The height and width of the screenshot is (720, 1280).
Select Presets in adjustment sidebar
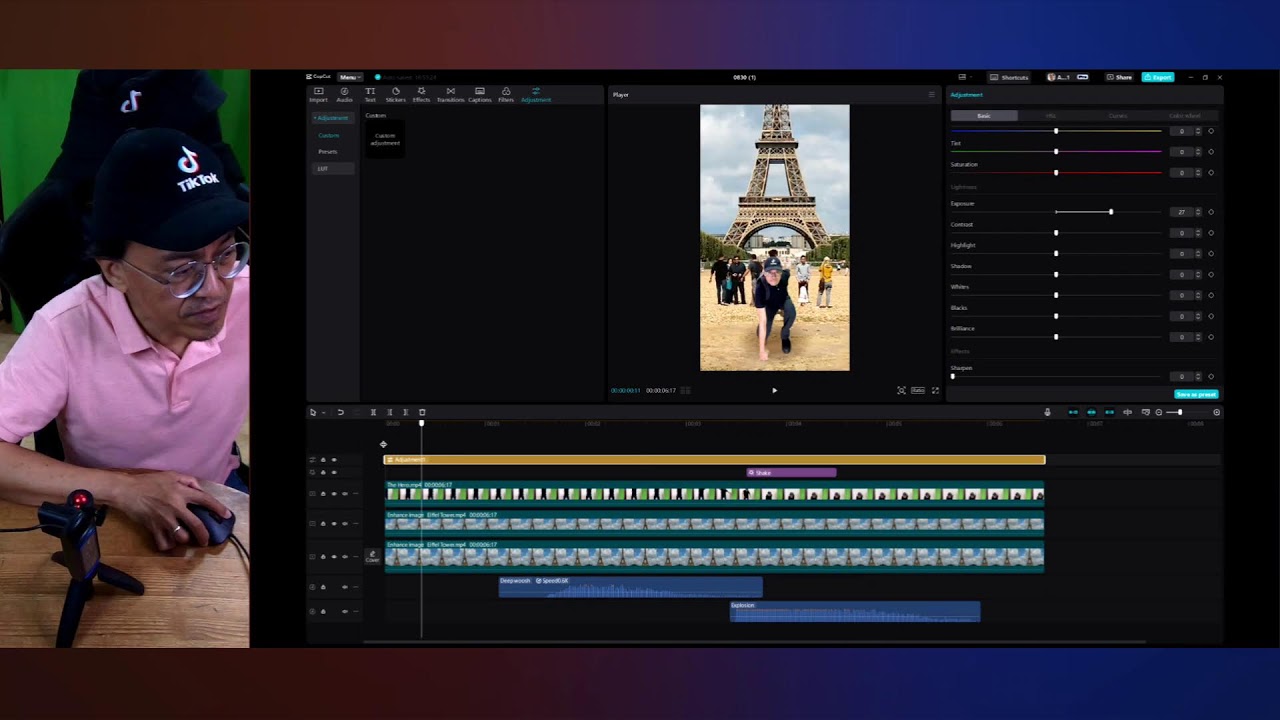[328, 152]
